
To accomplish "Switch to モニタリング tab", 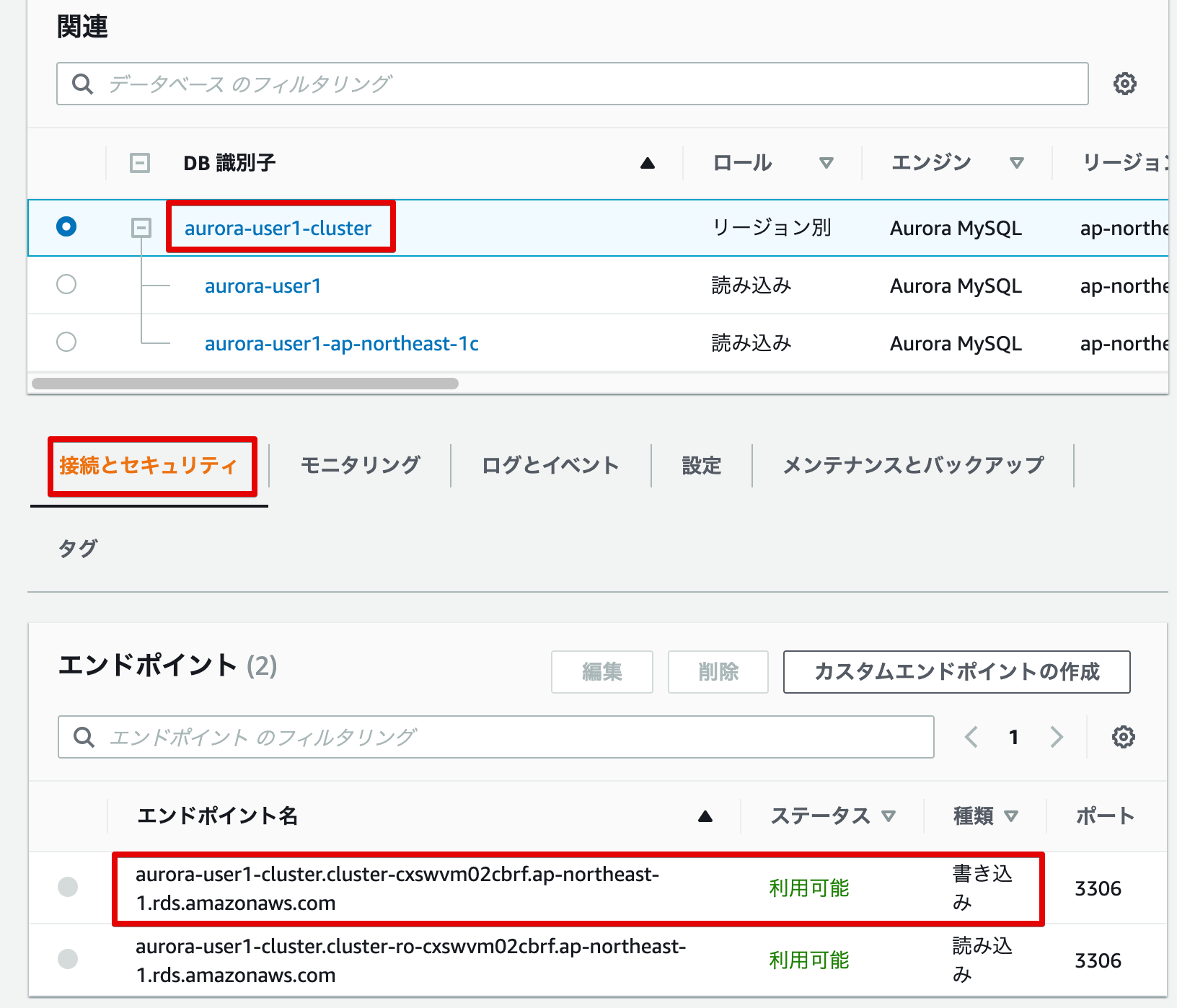I will click(361, 466).
